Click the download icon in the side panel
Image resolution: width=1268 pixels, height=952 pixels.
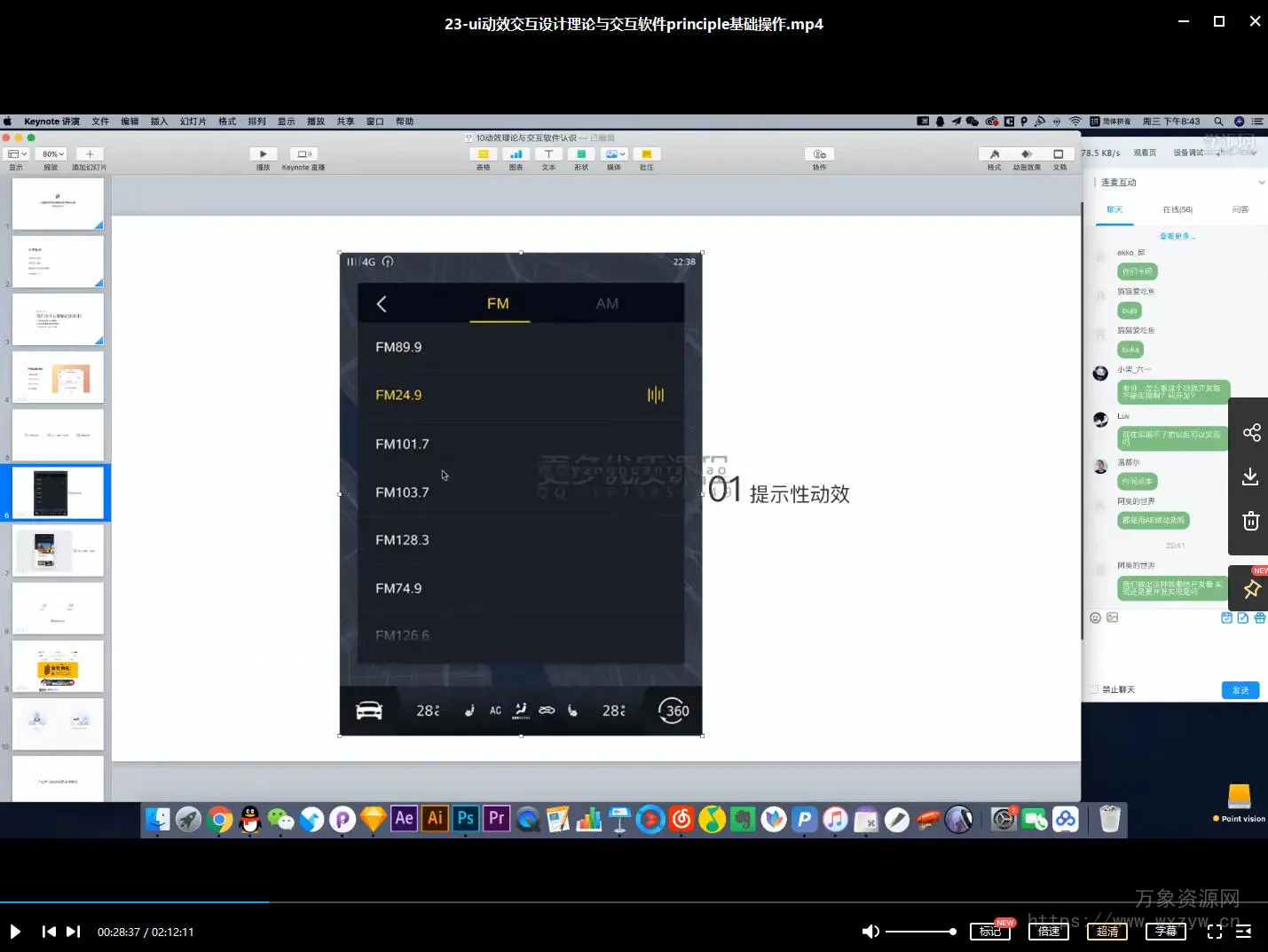click(1250, 477)
